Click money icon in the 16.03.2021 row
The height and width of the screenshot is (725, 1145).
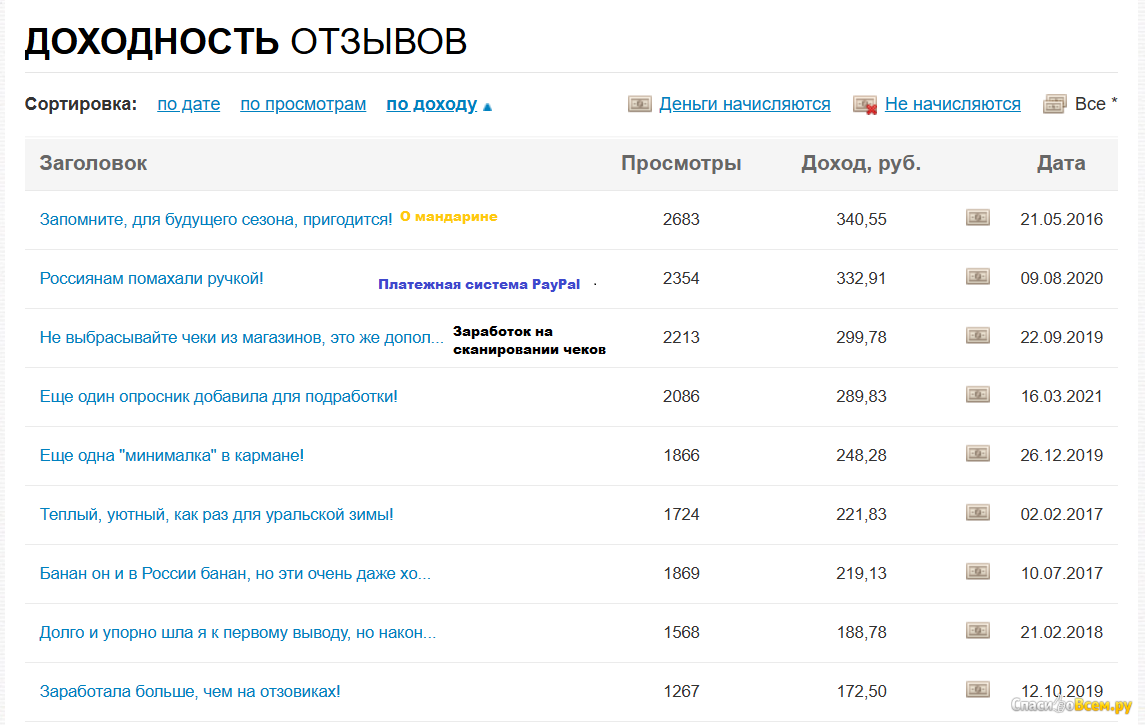(977, 395)
